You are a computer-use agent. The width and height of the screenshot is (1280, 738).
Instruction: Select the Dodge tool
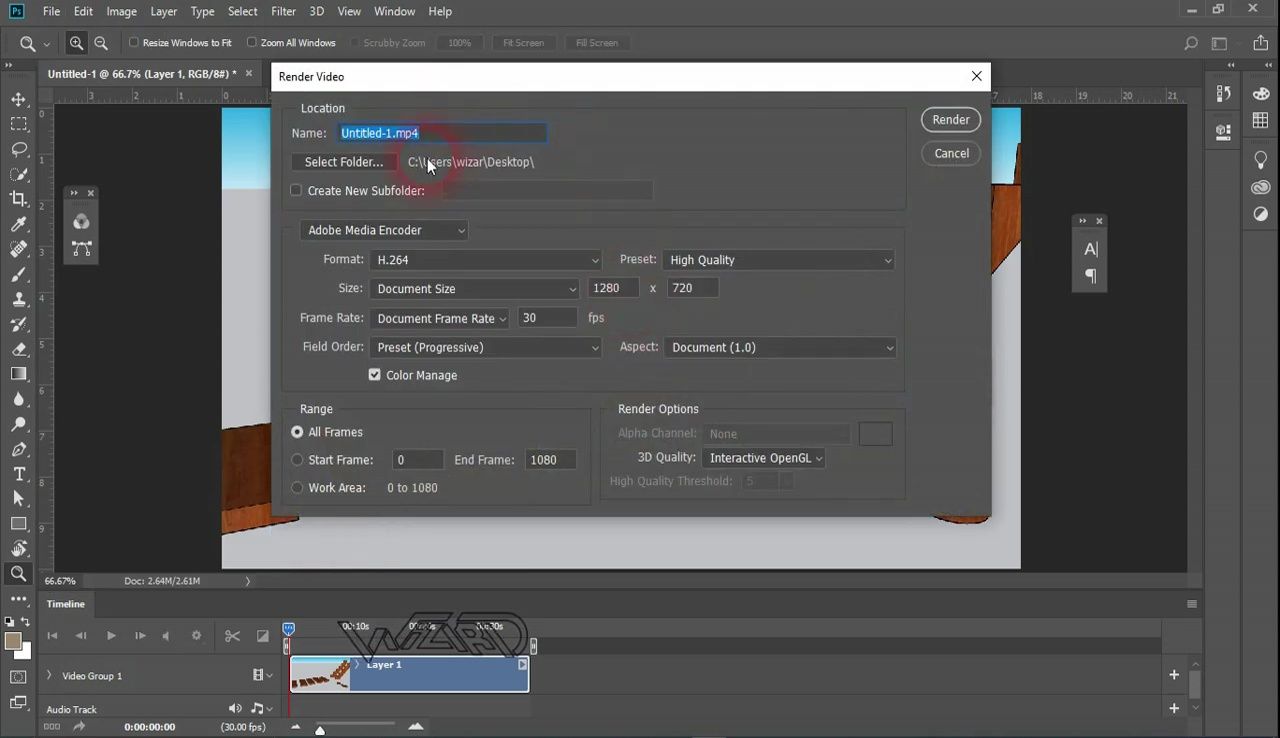[x=19, y=424]
